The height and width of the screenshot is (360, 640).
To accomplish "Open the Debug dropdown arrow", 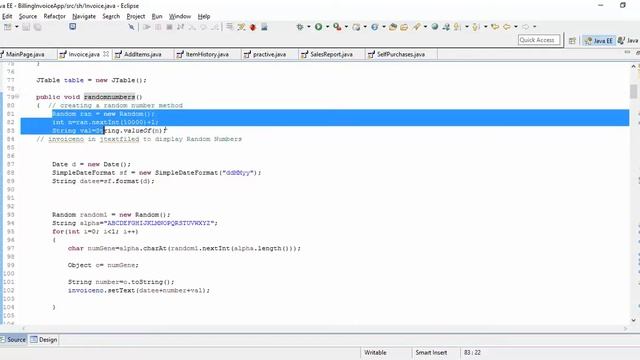I will tap(309, 27).
